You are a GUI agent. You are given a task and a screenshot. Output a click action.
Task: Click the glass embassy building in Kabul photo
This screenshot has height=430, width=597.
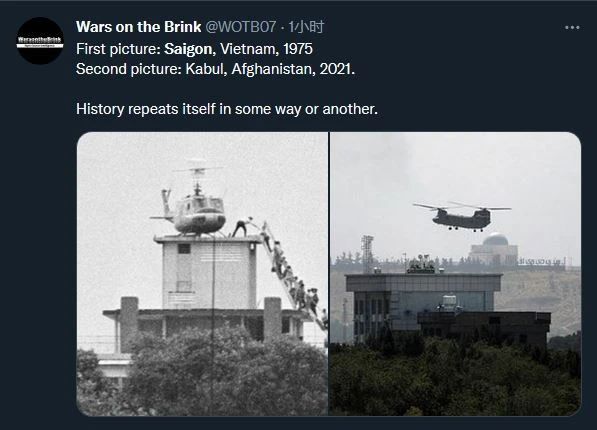(x=423, y=303)
